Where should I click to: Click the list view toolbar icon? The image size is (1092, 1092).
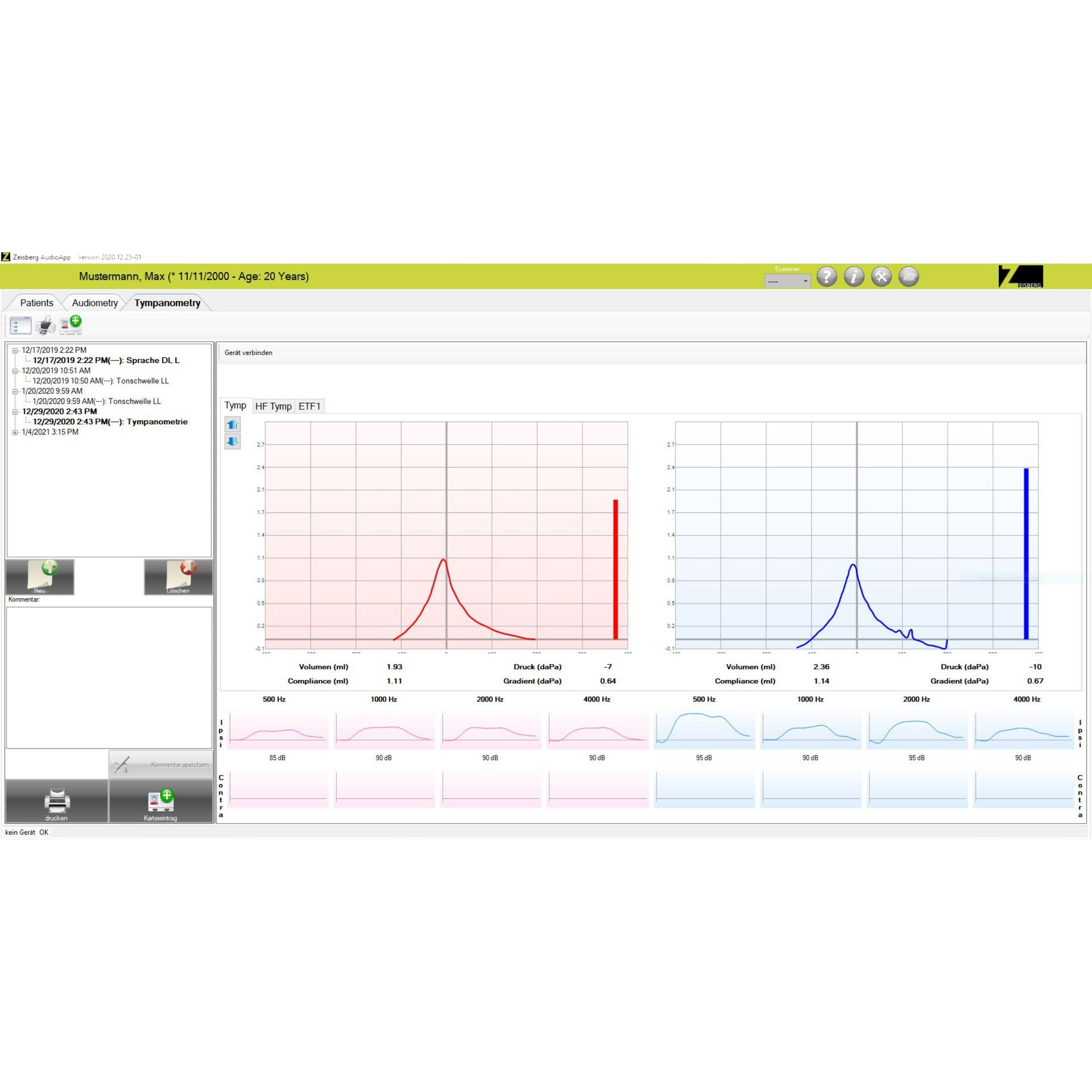pyautogui.click(x=20, y=325)
